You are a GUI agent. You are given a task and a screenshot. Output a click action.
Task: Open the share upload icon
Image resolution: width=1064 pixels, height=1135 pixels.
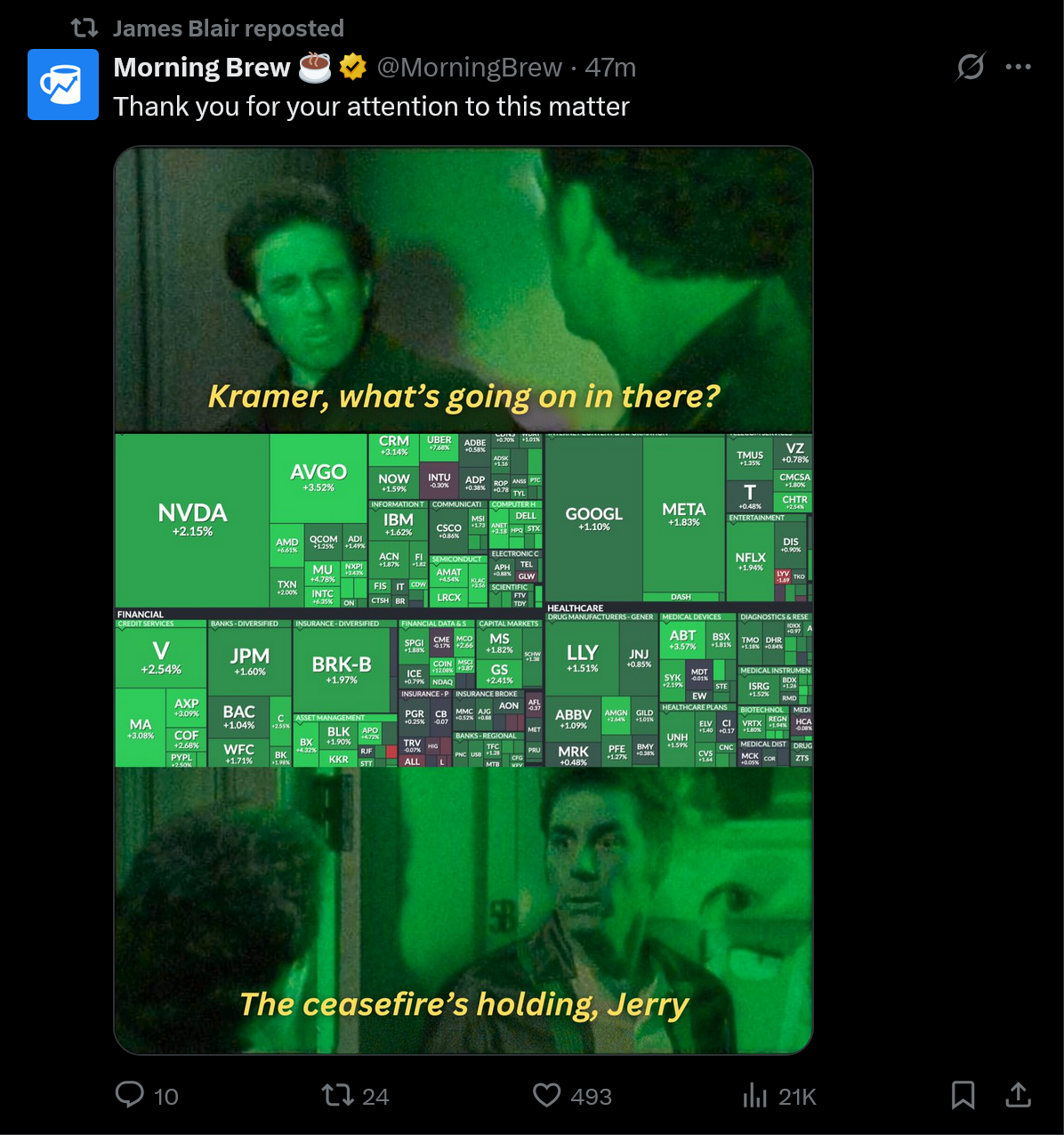tap(1018, 1095)
